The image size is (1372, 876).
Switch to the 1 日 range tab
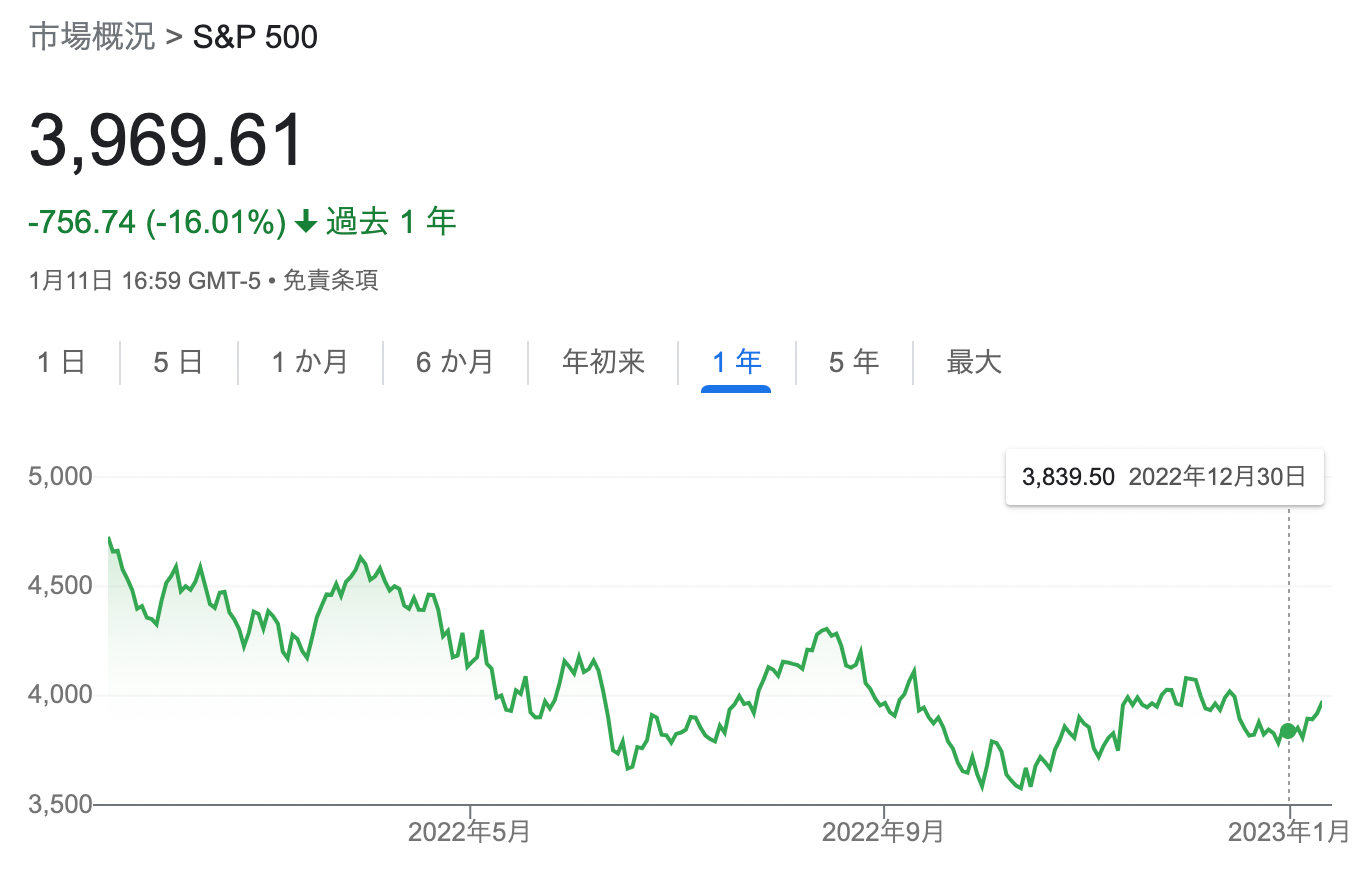61,361
